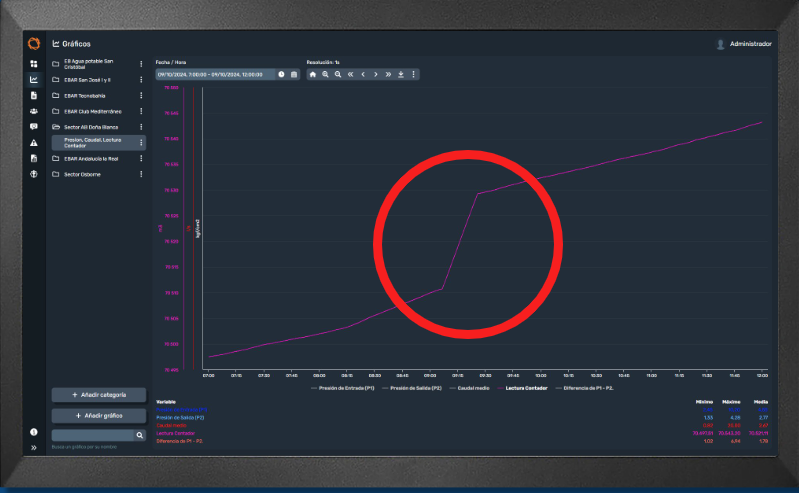
Task: Reset chart view with home icon
Action: (x=313, y=74)
